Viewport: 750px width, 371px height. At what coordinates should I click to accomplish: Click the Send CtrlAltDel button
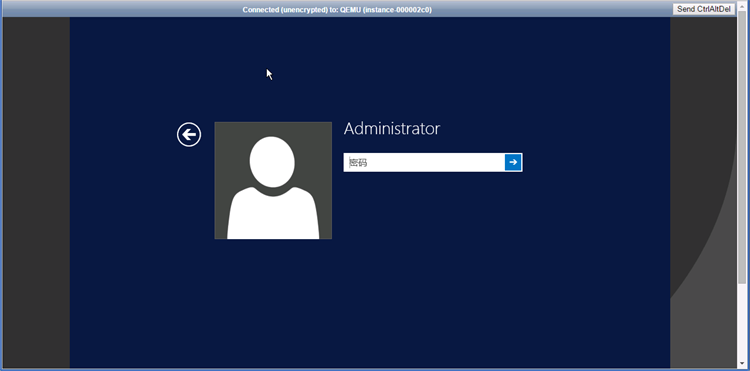point(704,9)
